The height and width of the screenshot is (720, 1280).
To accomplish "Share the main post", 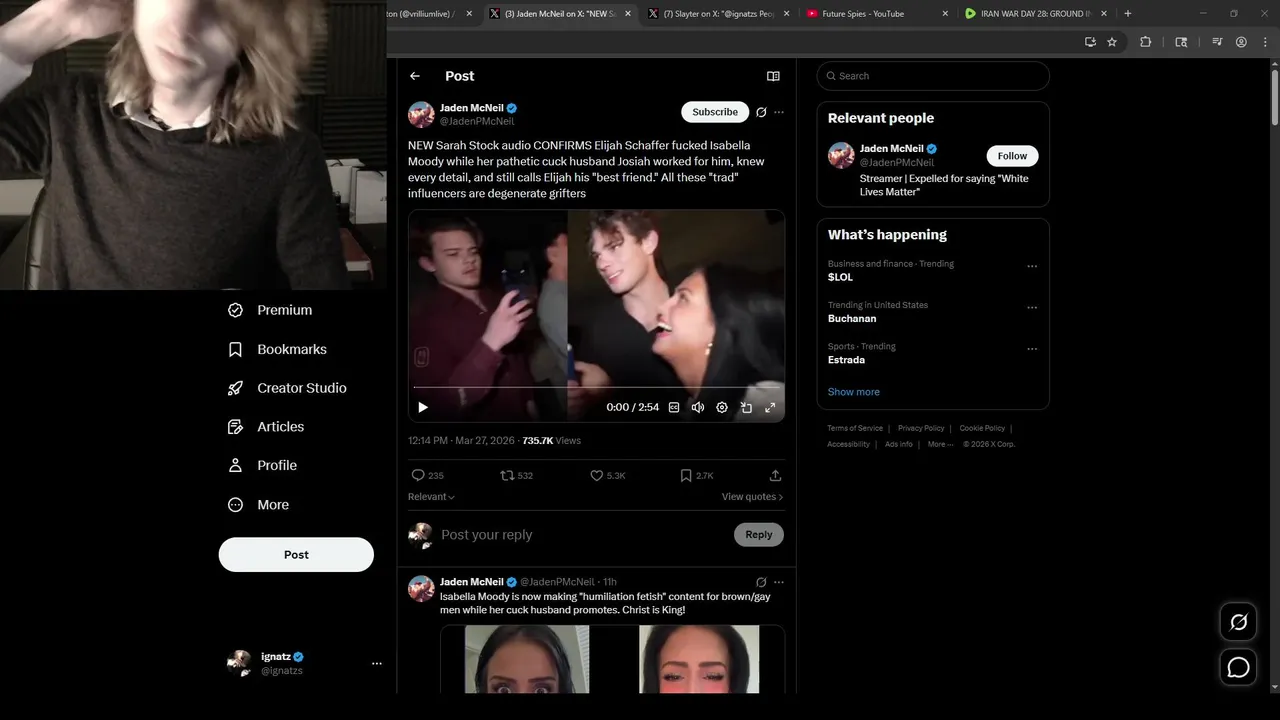I will pyautogui.click(x=775, y=475).
